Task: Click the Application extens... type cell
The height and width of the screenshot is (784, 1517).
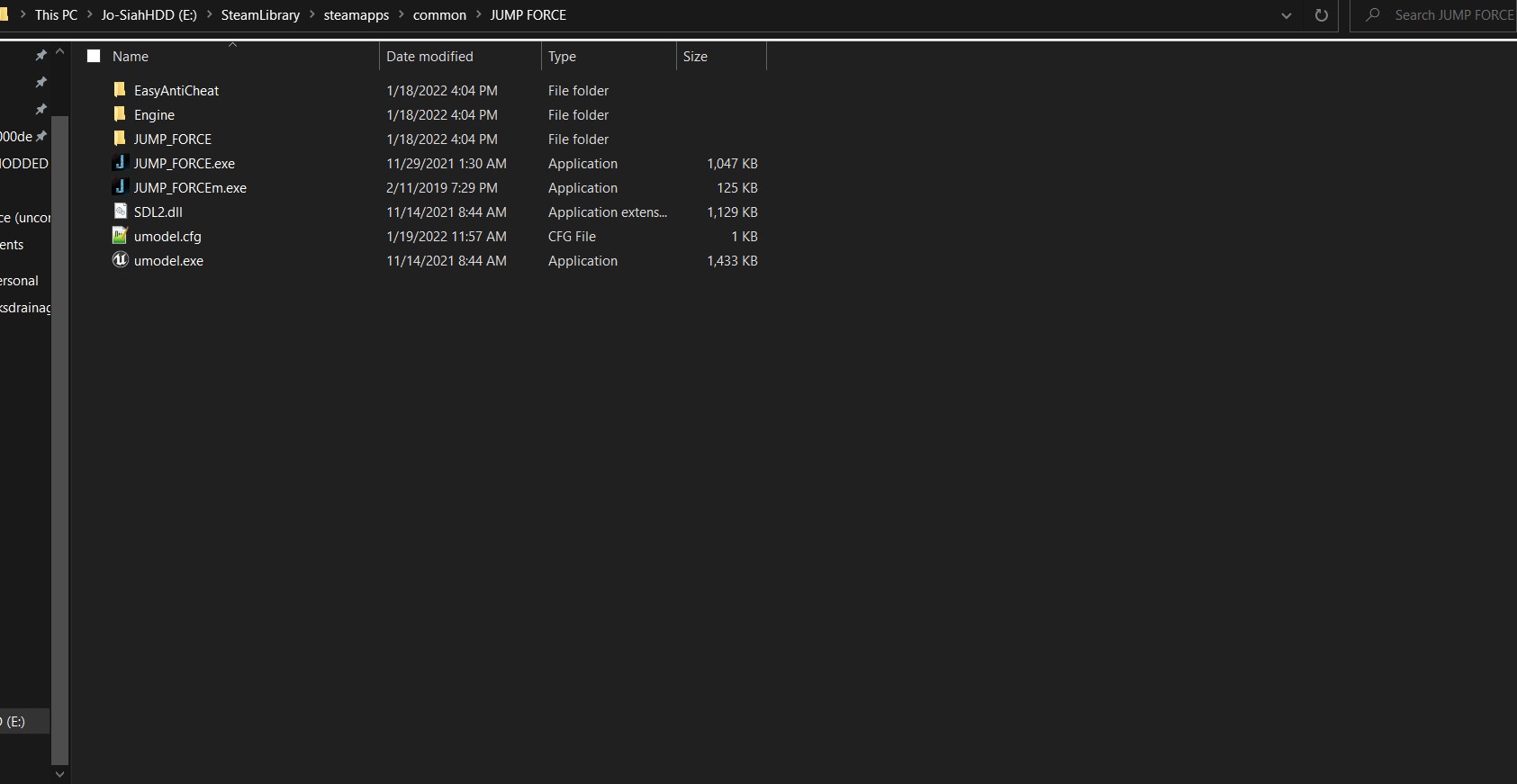Action: 608,212
